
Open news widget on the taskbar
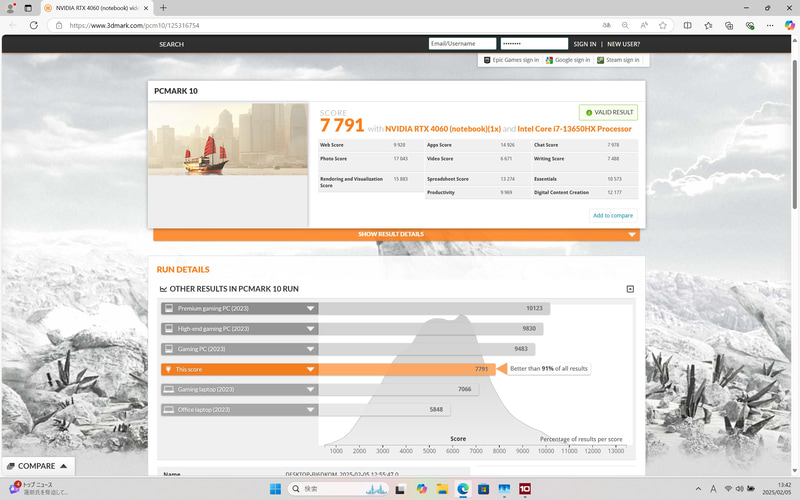click(x=38, y=488)
